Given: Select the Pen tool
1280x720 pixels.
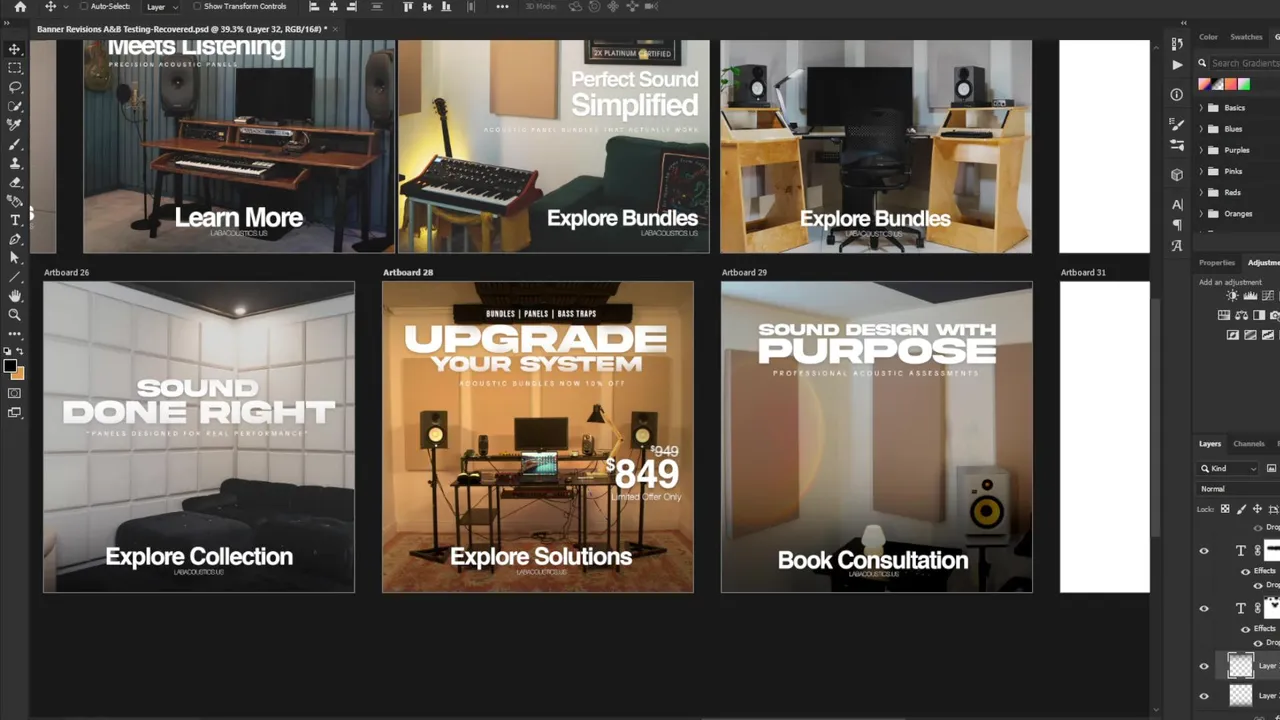Looking at the screenshot, I should pyautogui.click(x=14, y=239).
